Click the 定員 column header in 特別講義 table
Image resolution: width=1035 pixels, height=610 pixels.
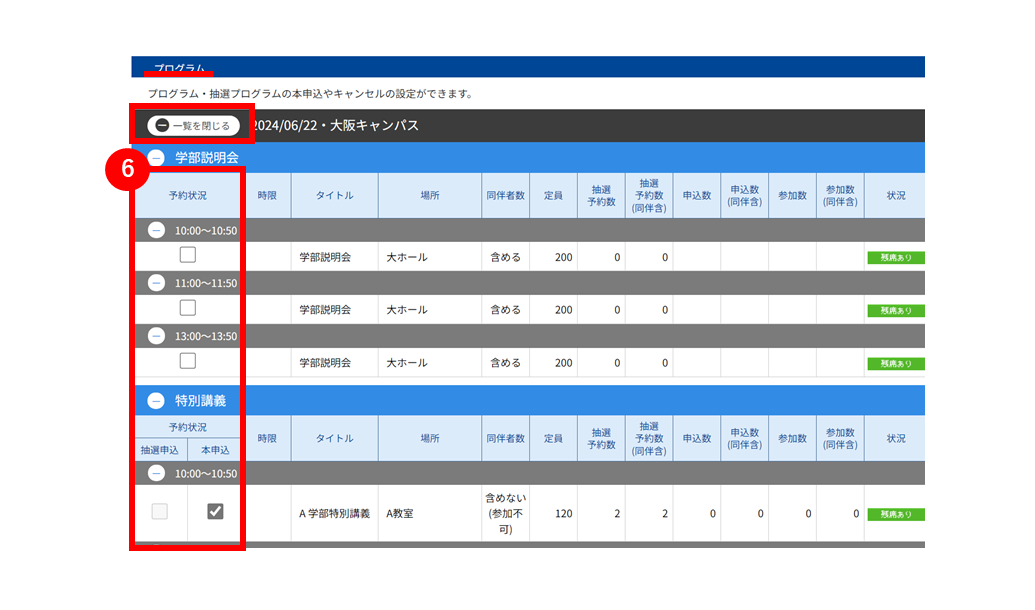click(553, 438)
